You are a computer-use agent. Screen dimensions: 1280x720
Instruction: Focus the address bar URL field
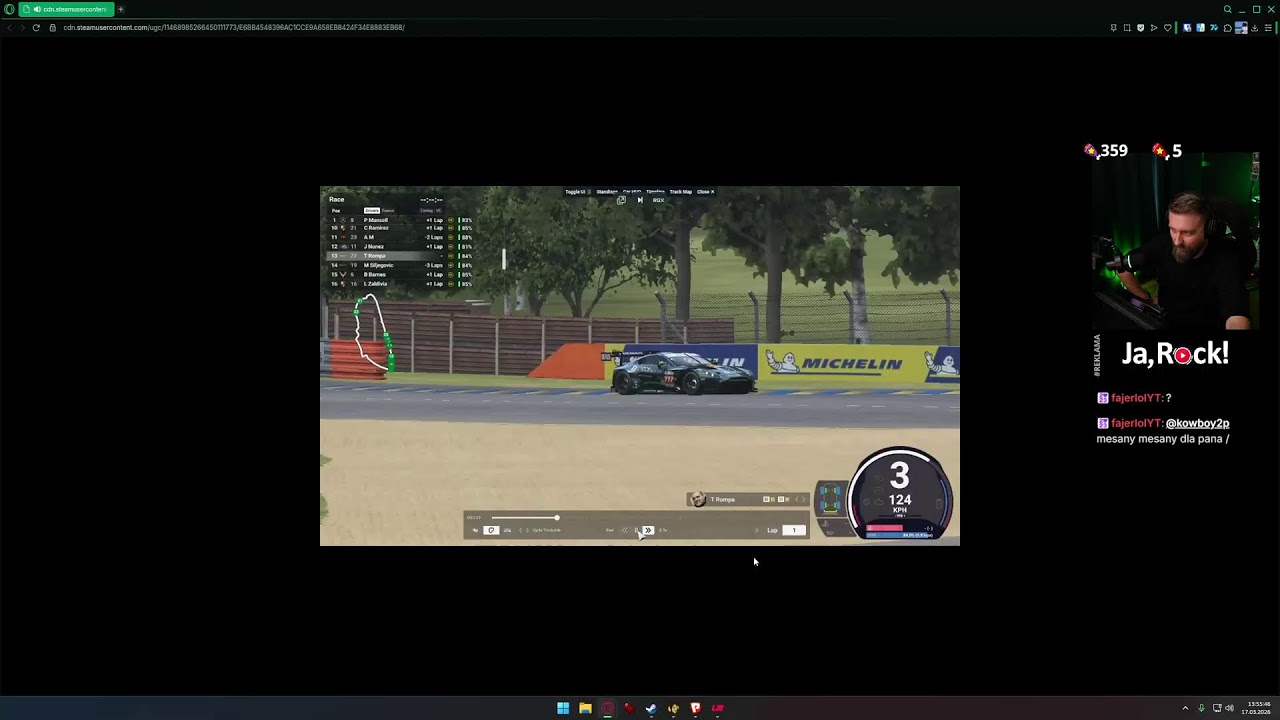234,27
